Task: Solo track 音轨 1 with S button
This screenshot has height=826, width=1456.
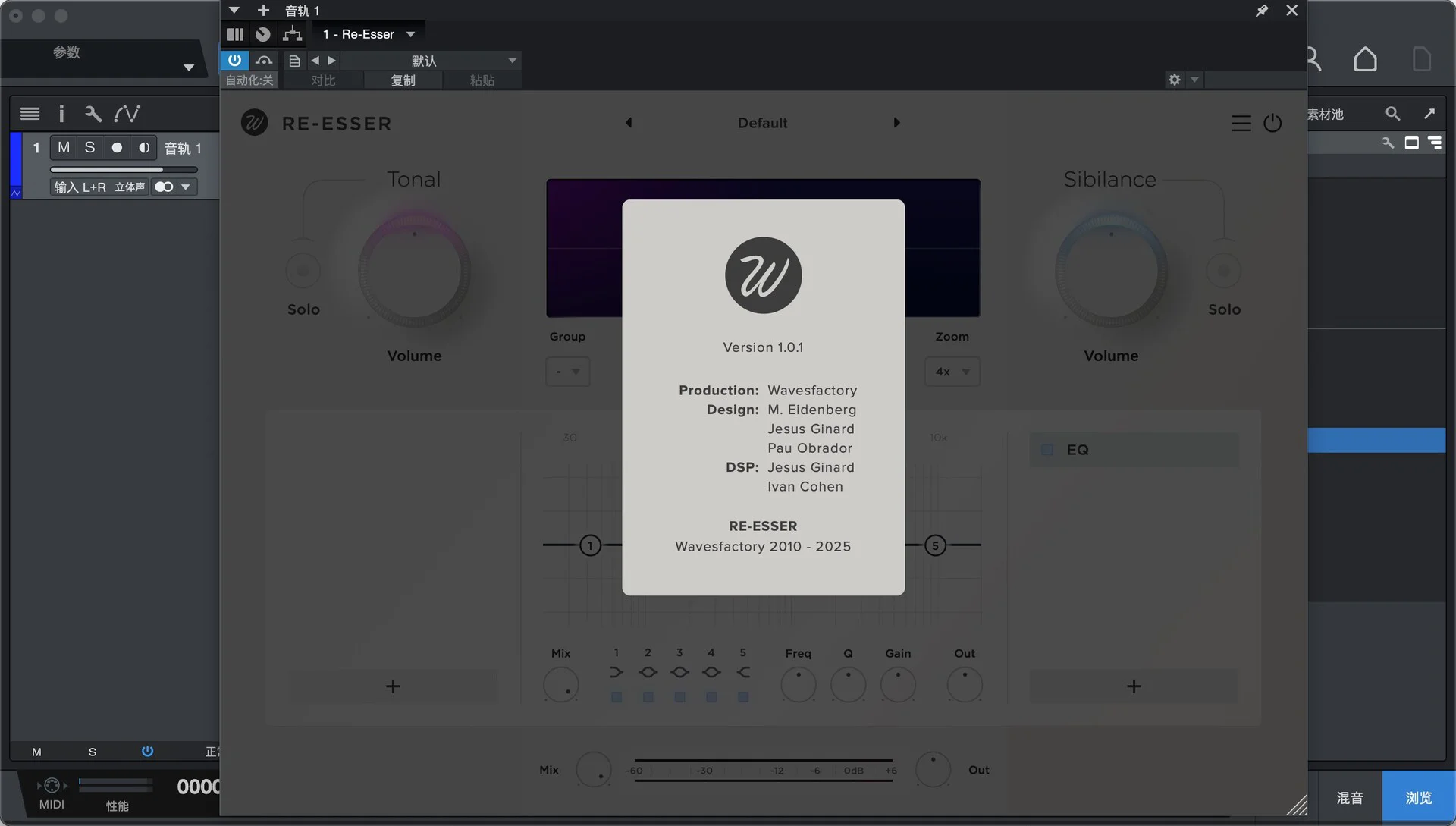Action: point(89,148)
